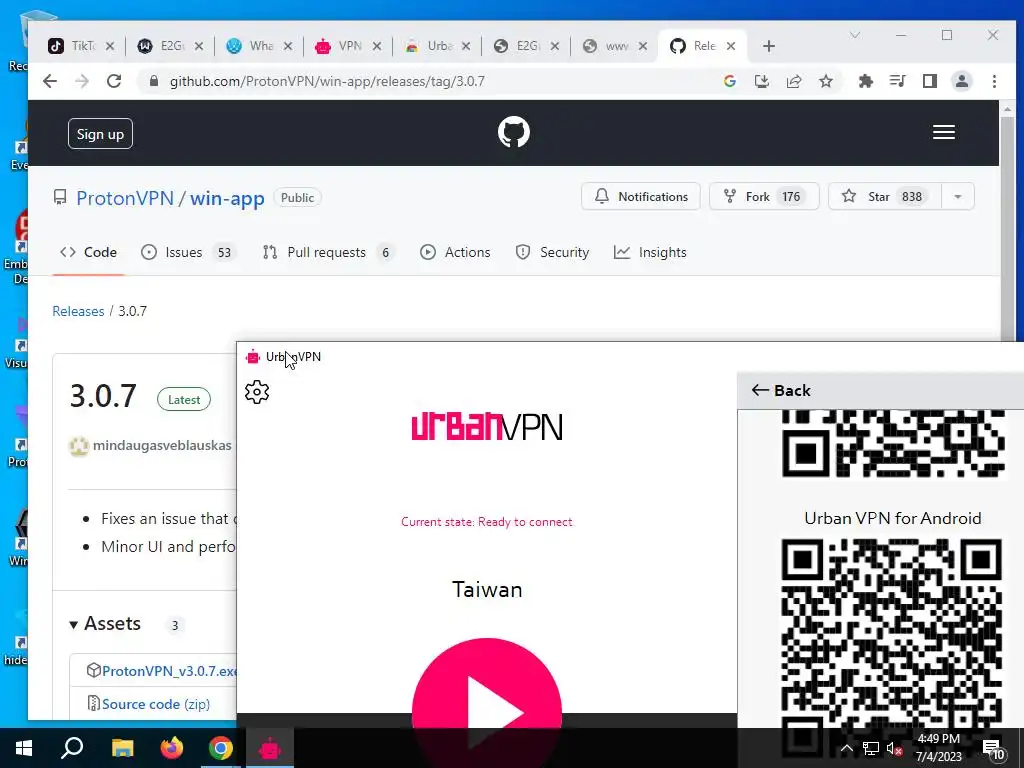Show hidden system tray icons
This screenshot has height=768, width=1024.
pos(846,748)
